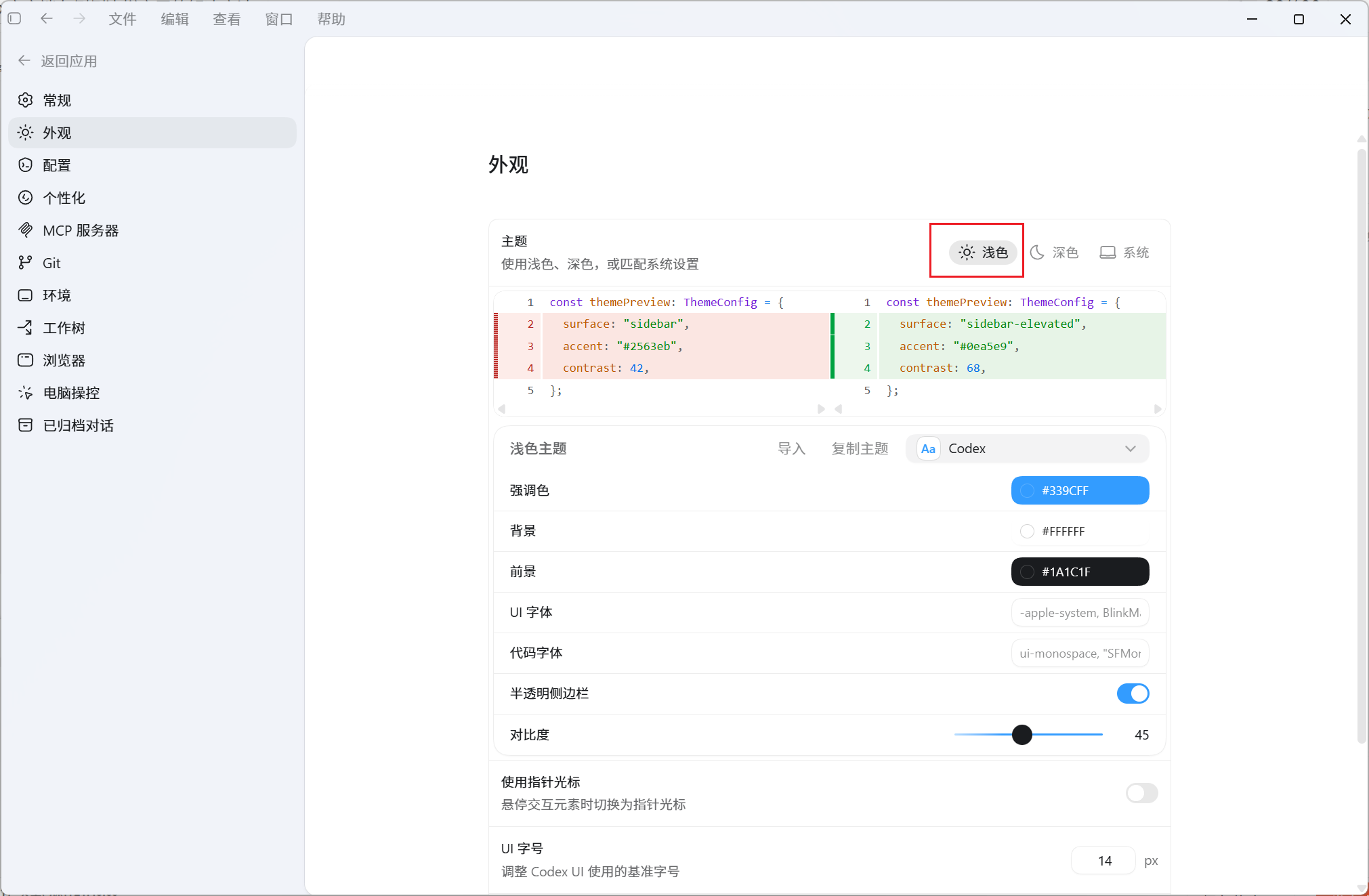Click the 外观 sun icon in the sidebar
The width and height of the screenshot is (1369, 896).
26,133
